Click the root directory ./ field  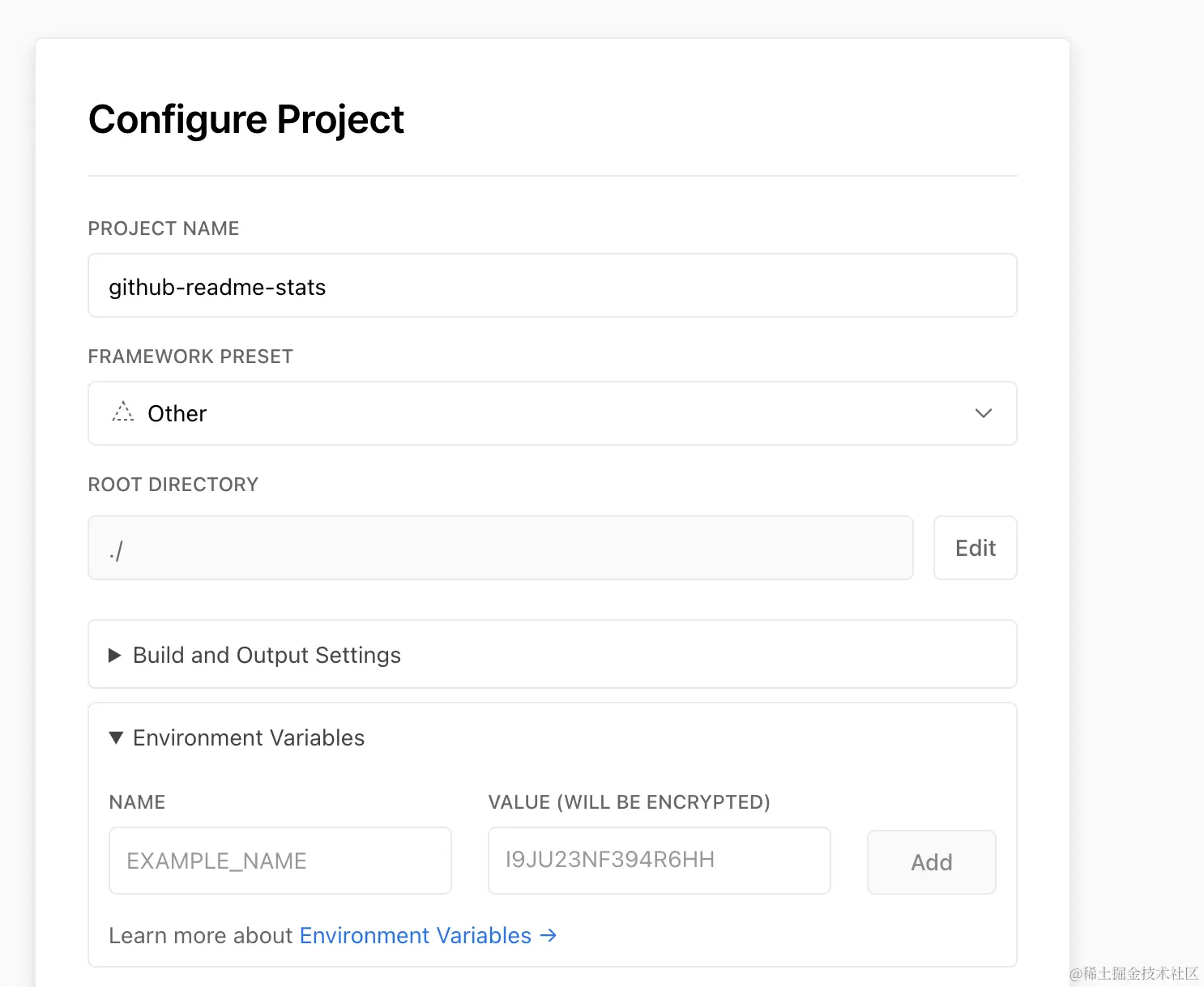(x=500, y=549)
